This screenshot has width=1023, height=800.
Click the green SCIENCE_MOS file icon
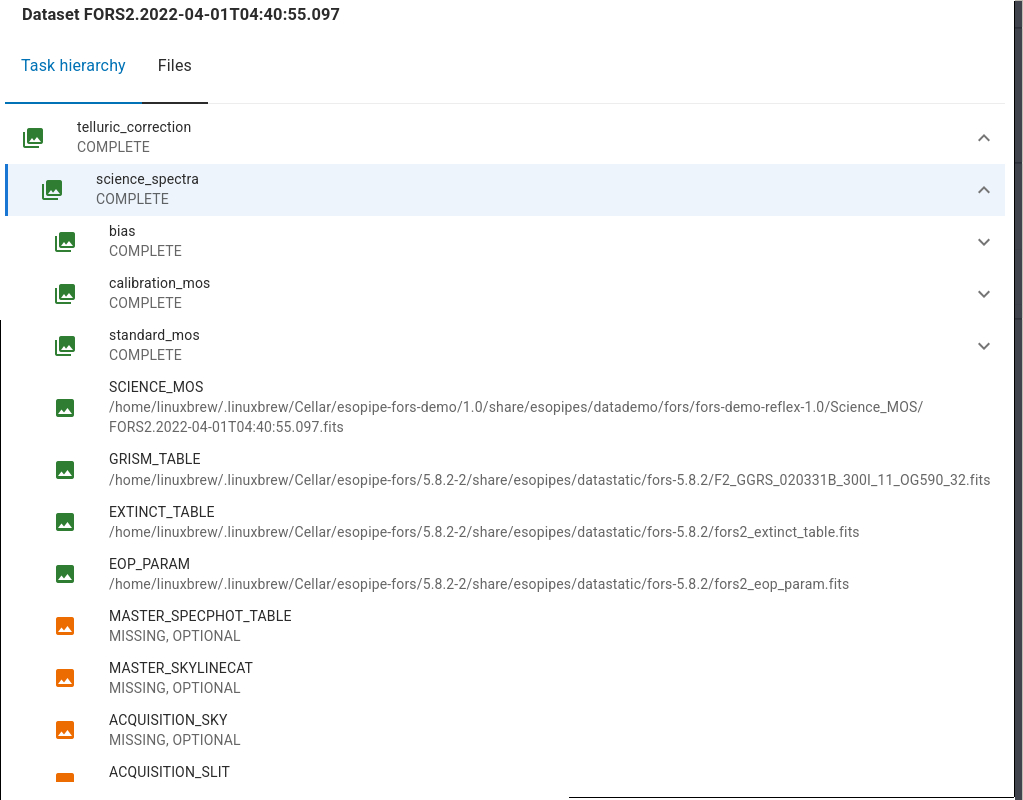point(65,408)
